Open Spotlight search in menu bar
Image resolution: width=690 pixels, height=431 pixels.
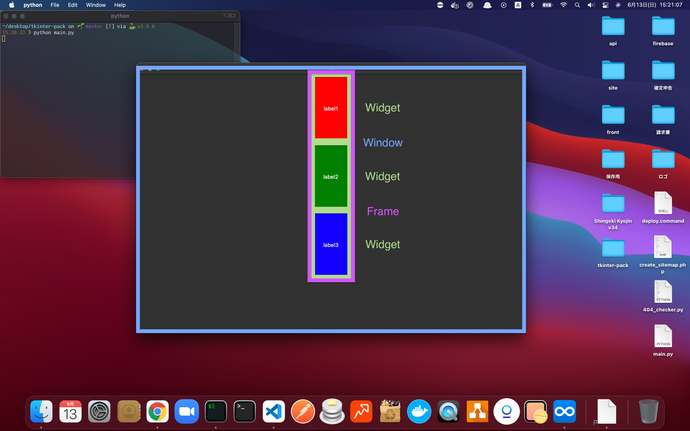pyautogui.click(x=579, y=5)
